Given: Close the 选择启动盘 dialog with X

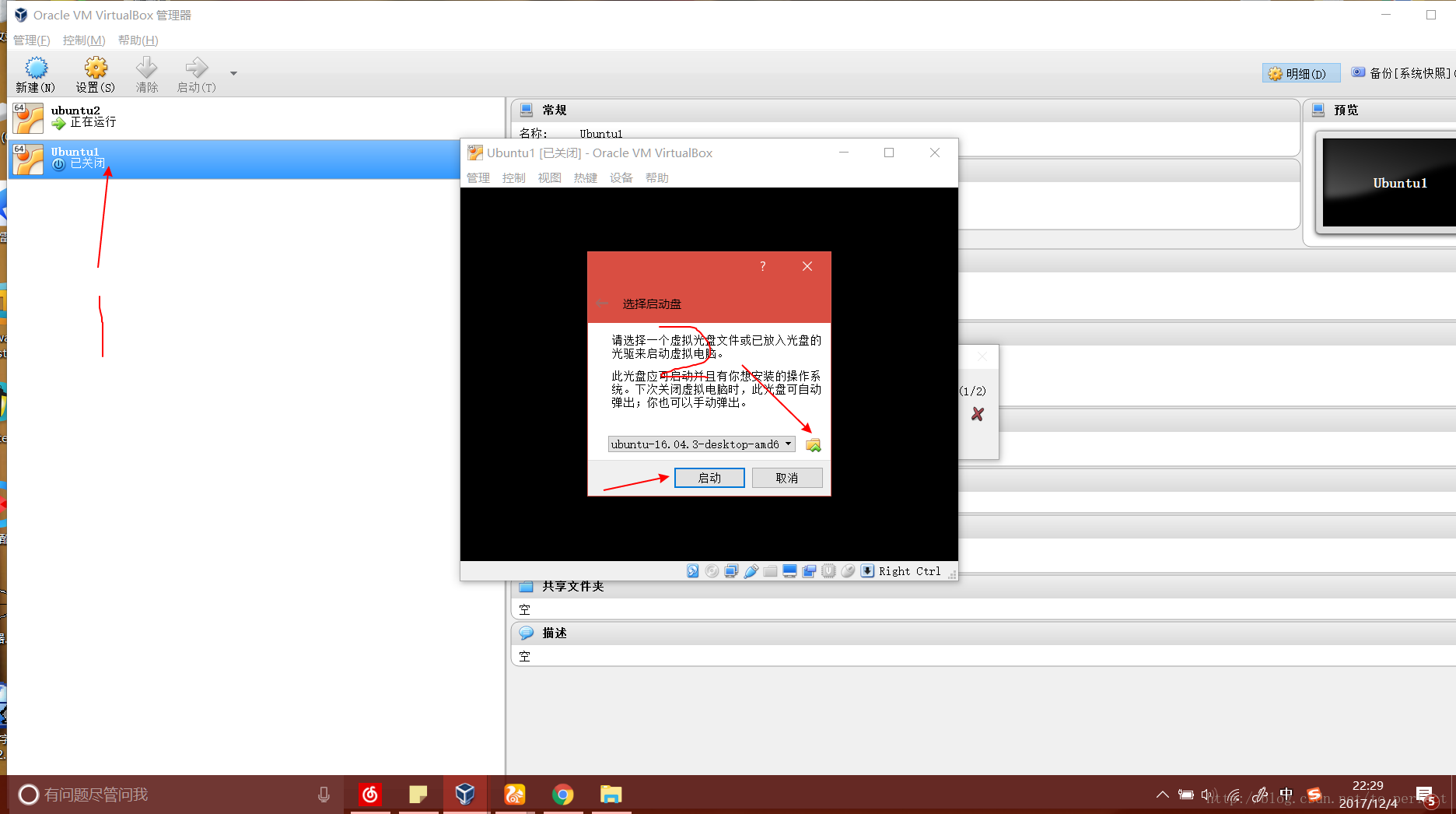Looking at the screenshot, I should 807,266.
